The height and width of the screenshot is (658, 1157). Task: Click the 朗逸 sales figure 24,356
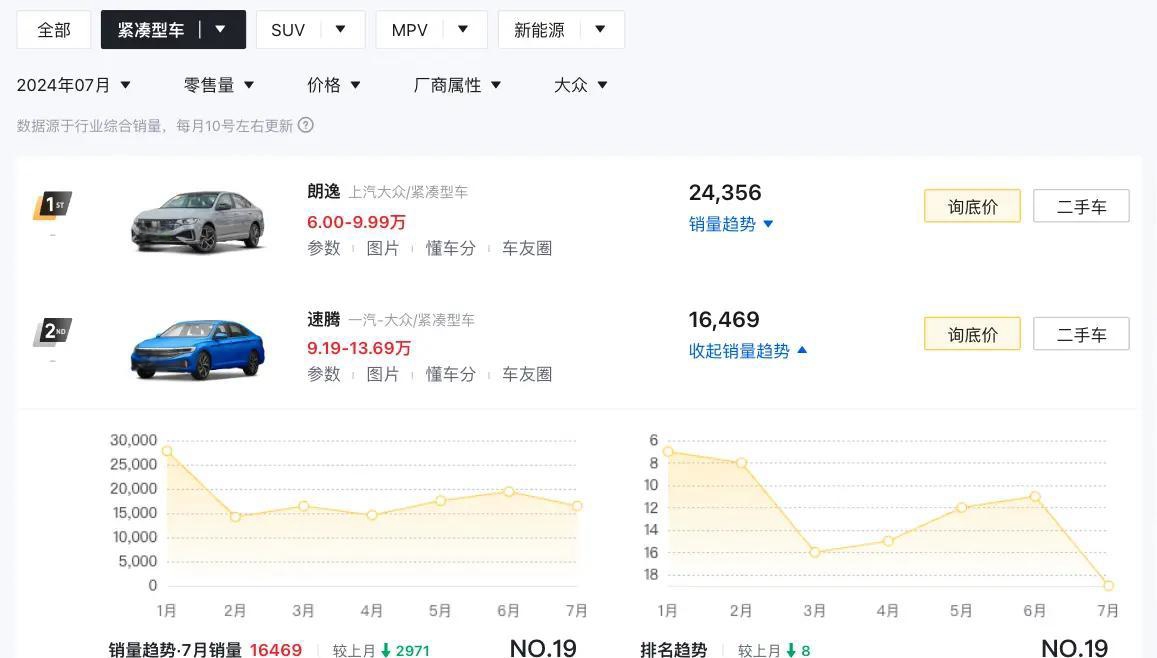725,193
